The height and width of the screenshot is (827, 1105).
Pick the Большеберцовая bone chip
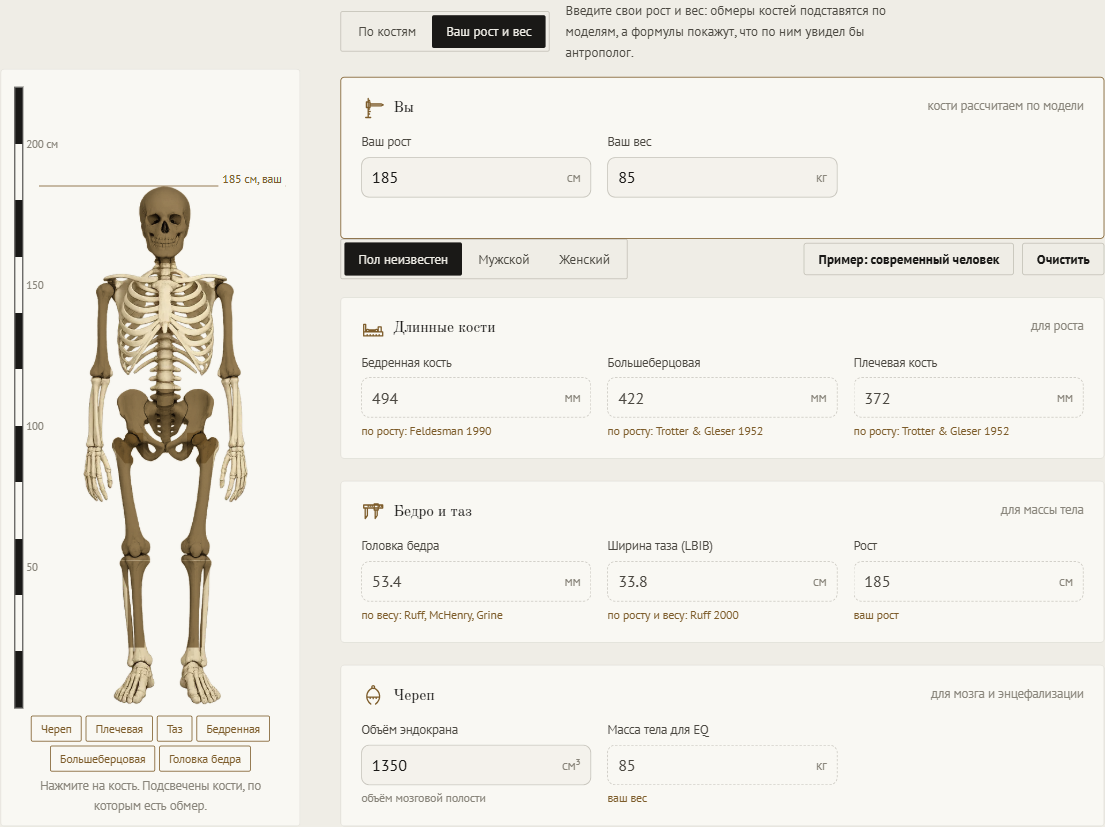tap(103, 759)
